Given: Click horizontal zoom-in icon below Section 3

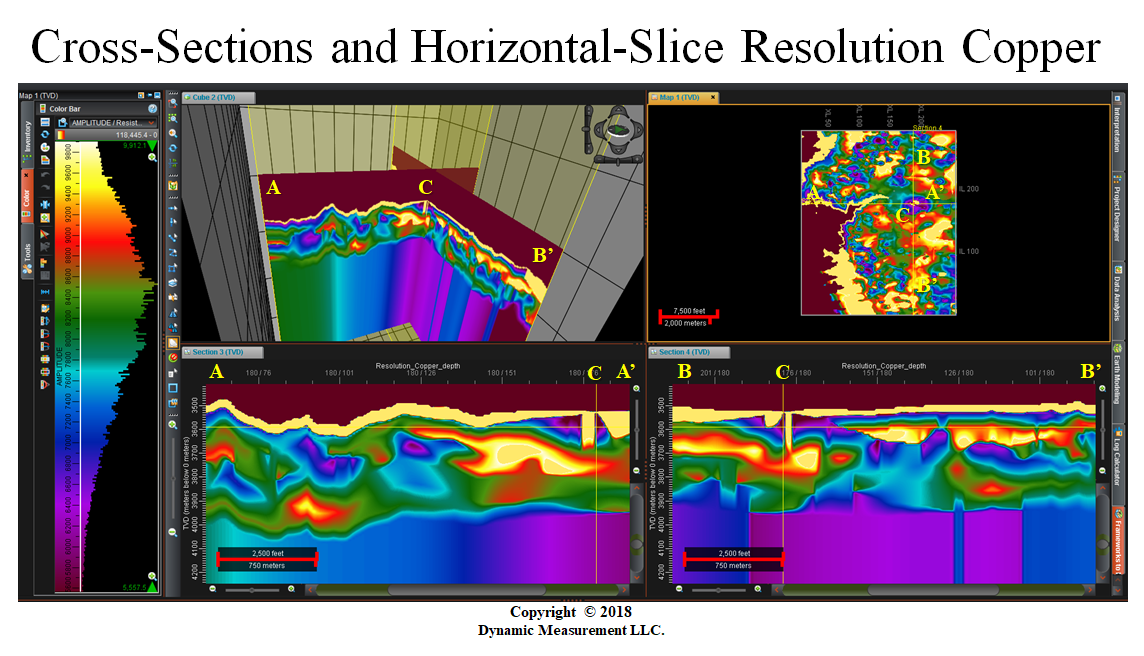Looking at the screenshot, I should click(x=291, y=589).
